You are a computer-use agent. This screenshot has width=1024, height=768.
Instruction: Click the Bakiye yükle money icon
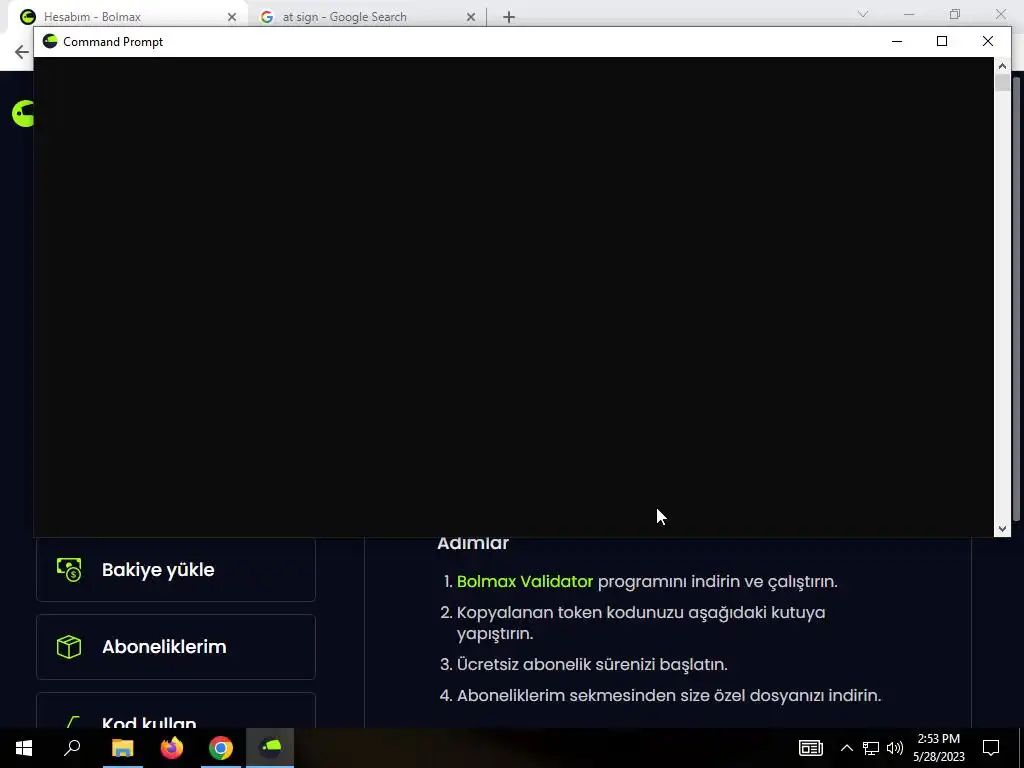(x=69, y=569)
